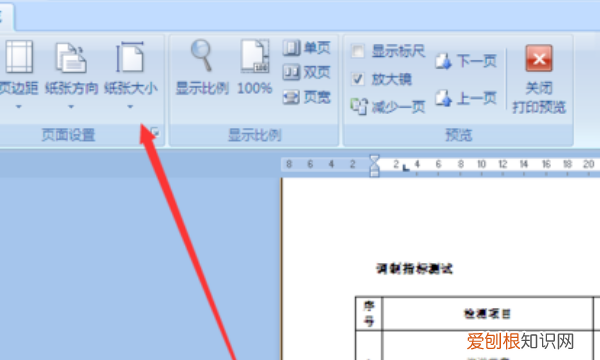Image resolution: width=600 pixels, height=360 pixels.
Task: Click the 调制指标测试 heading text
Action: click(x=414, y=269)
